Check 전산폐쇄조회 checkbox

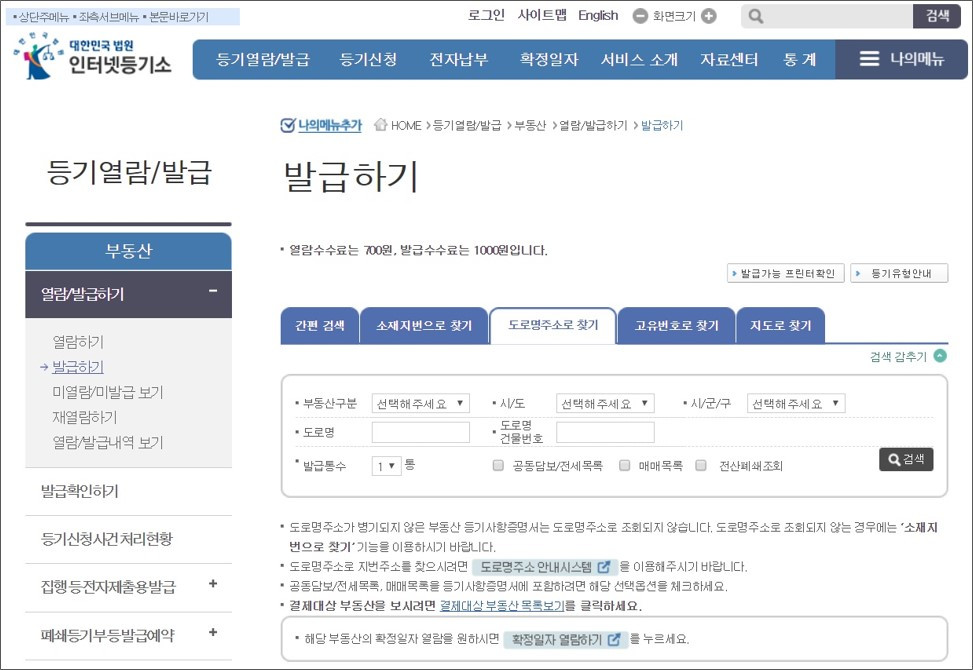point(701,465)
